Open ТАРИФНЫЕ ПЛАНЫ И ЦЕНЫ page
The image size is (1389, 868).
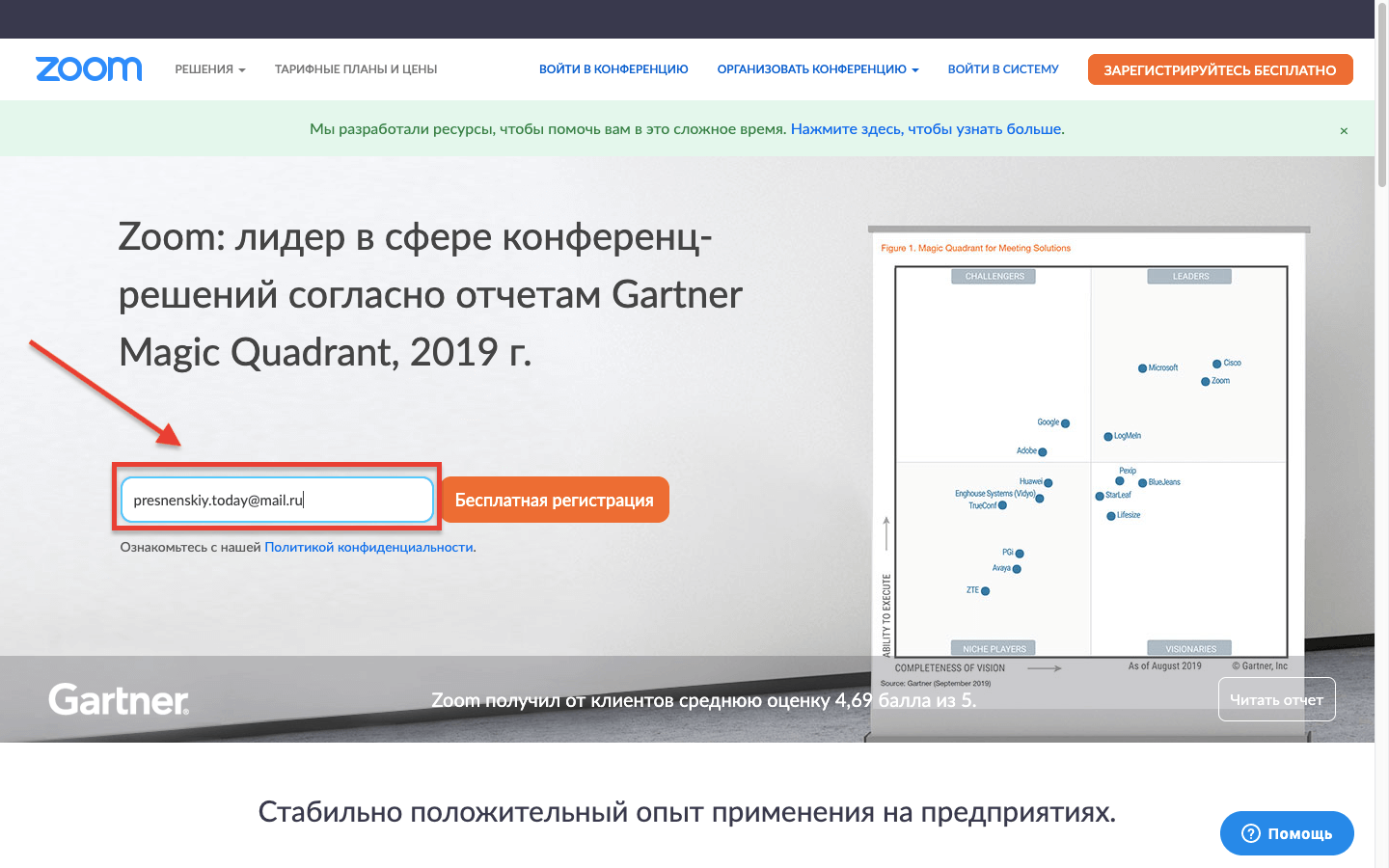click(356, 69)
